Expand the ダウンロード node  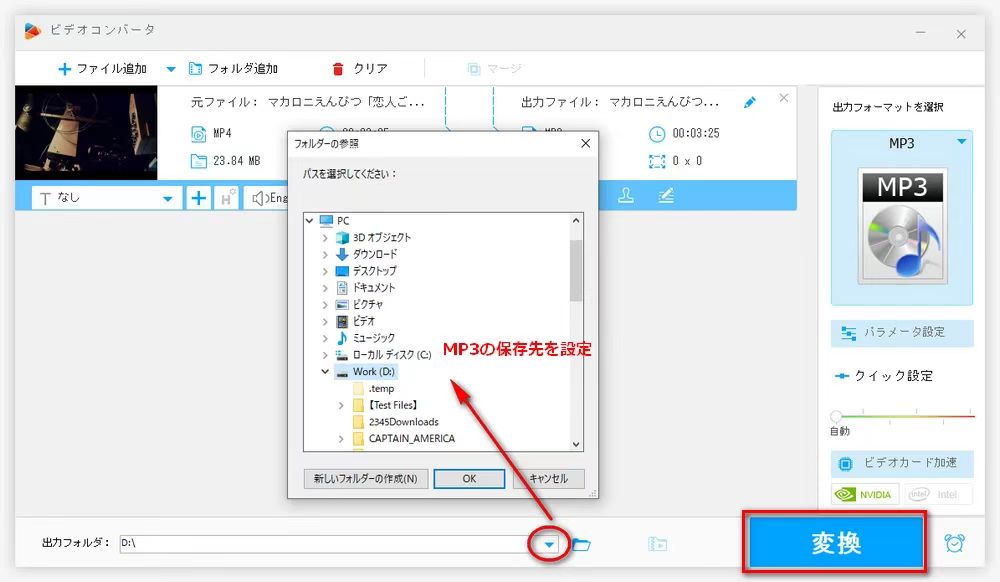pos(325,254)
